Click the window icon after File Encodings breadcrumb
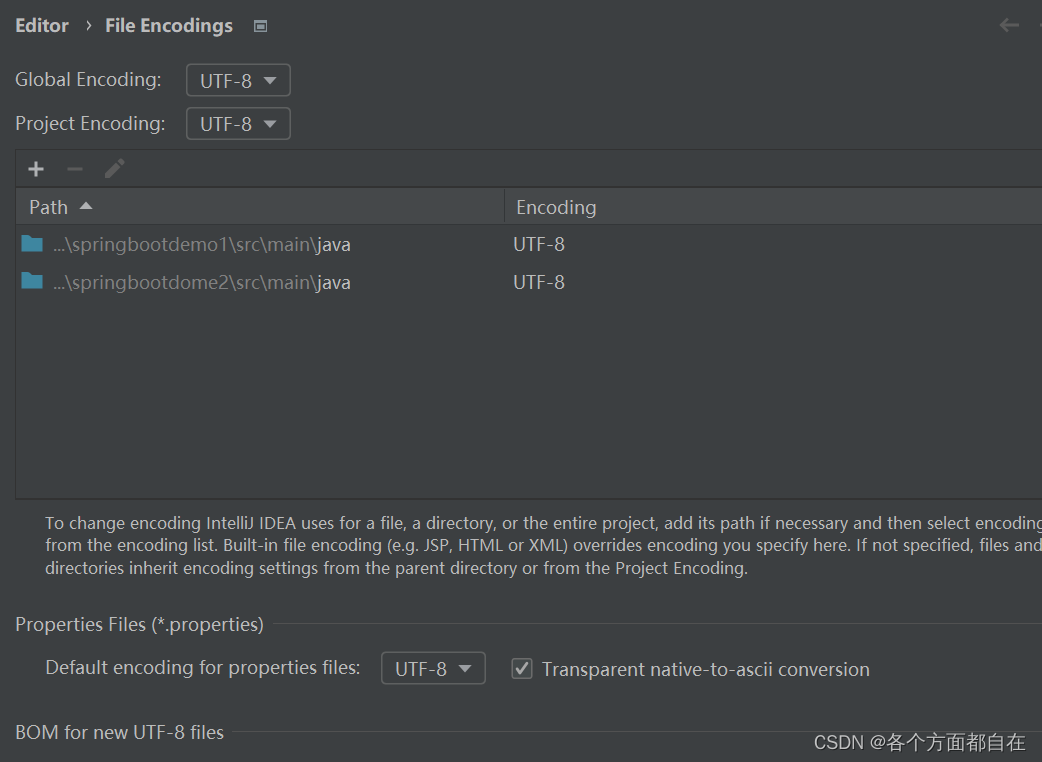This screenshot has height=762, width=1042. (x=260, y=25)
